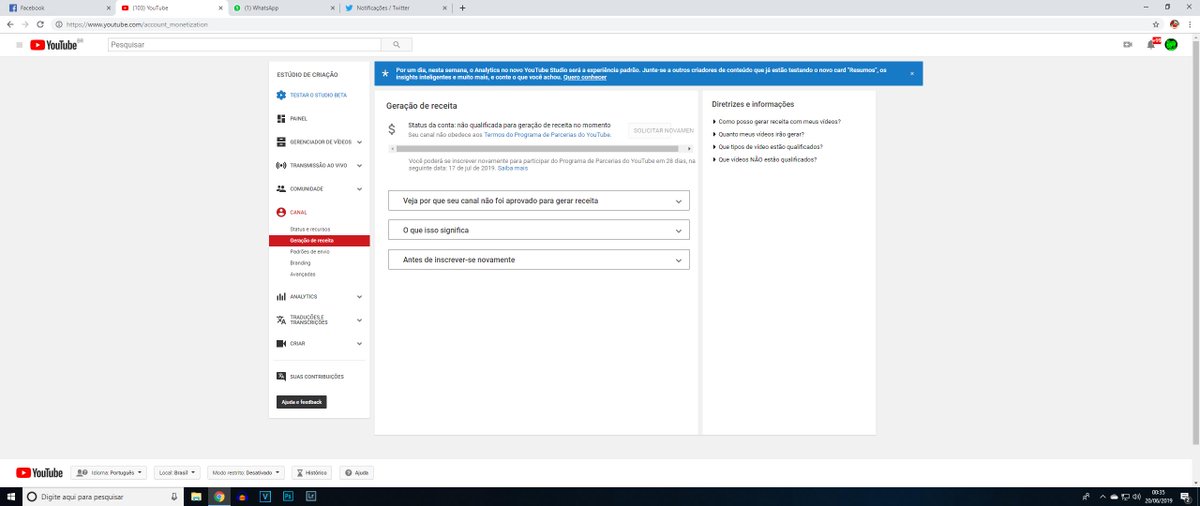Click the Solicitar novamente button

point(662,130)
